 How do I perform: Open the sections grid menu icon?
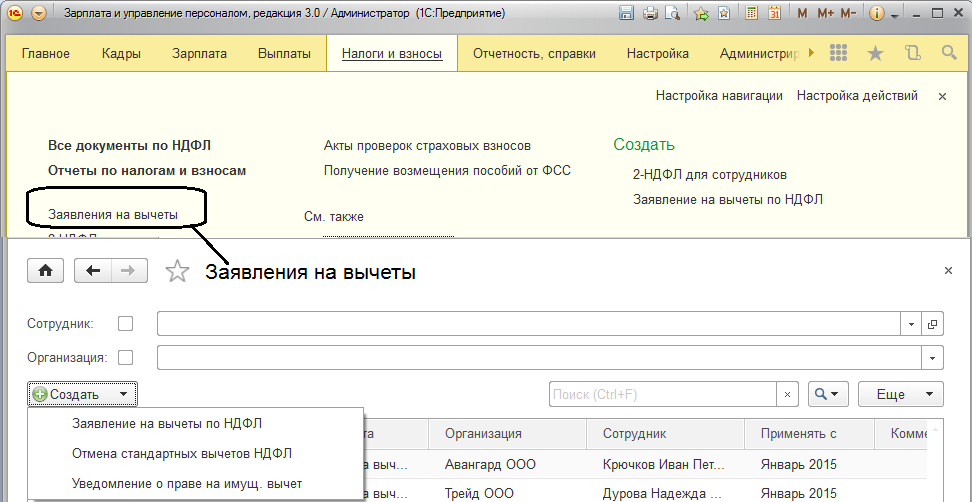839,53
